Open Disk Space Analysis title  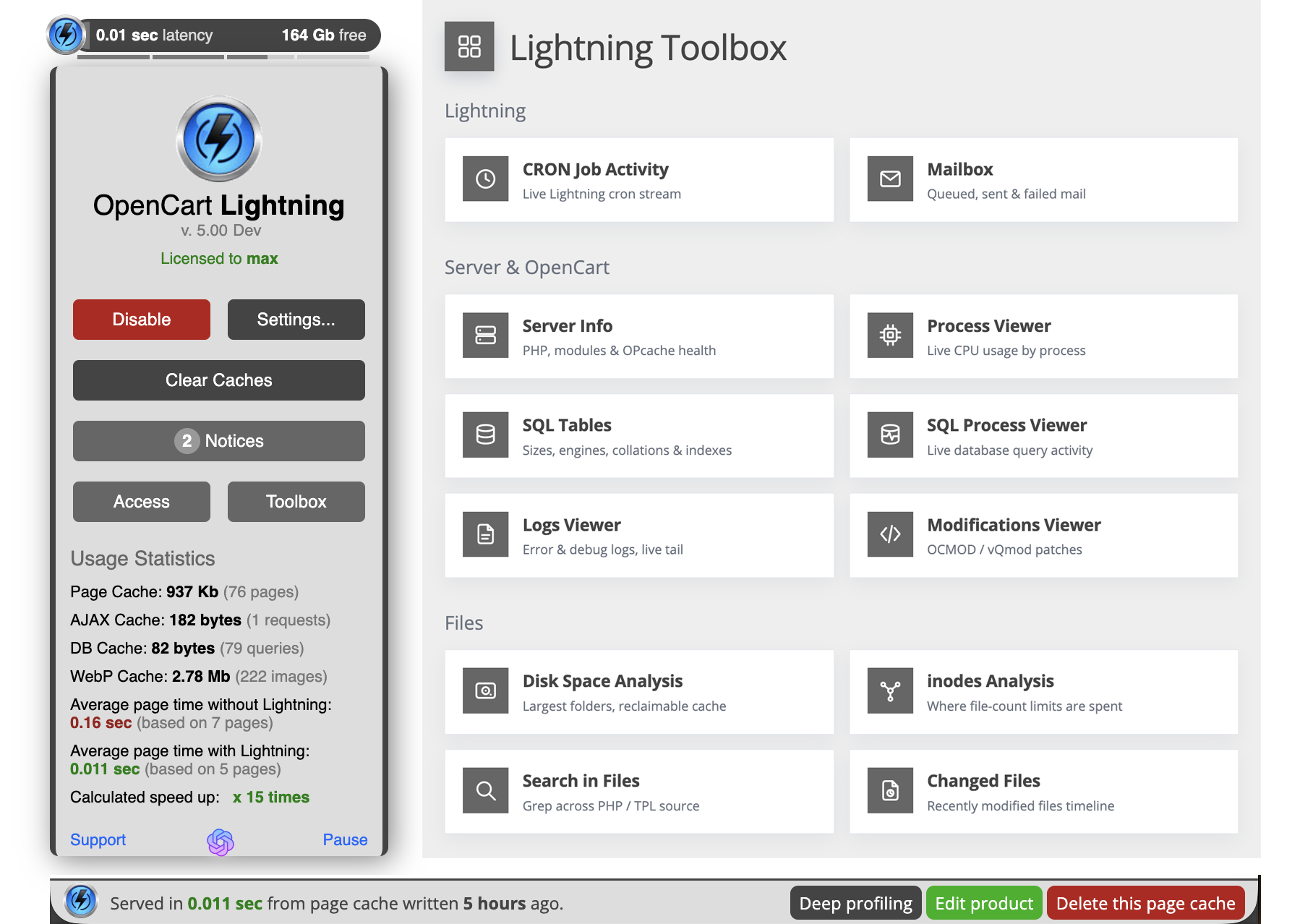pyautogui.click(x=603, y=681)
